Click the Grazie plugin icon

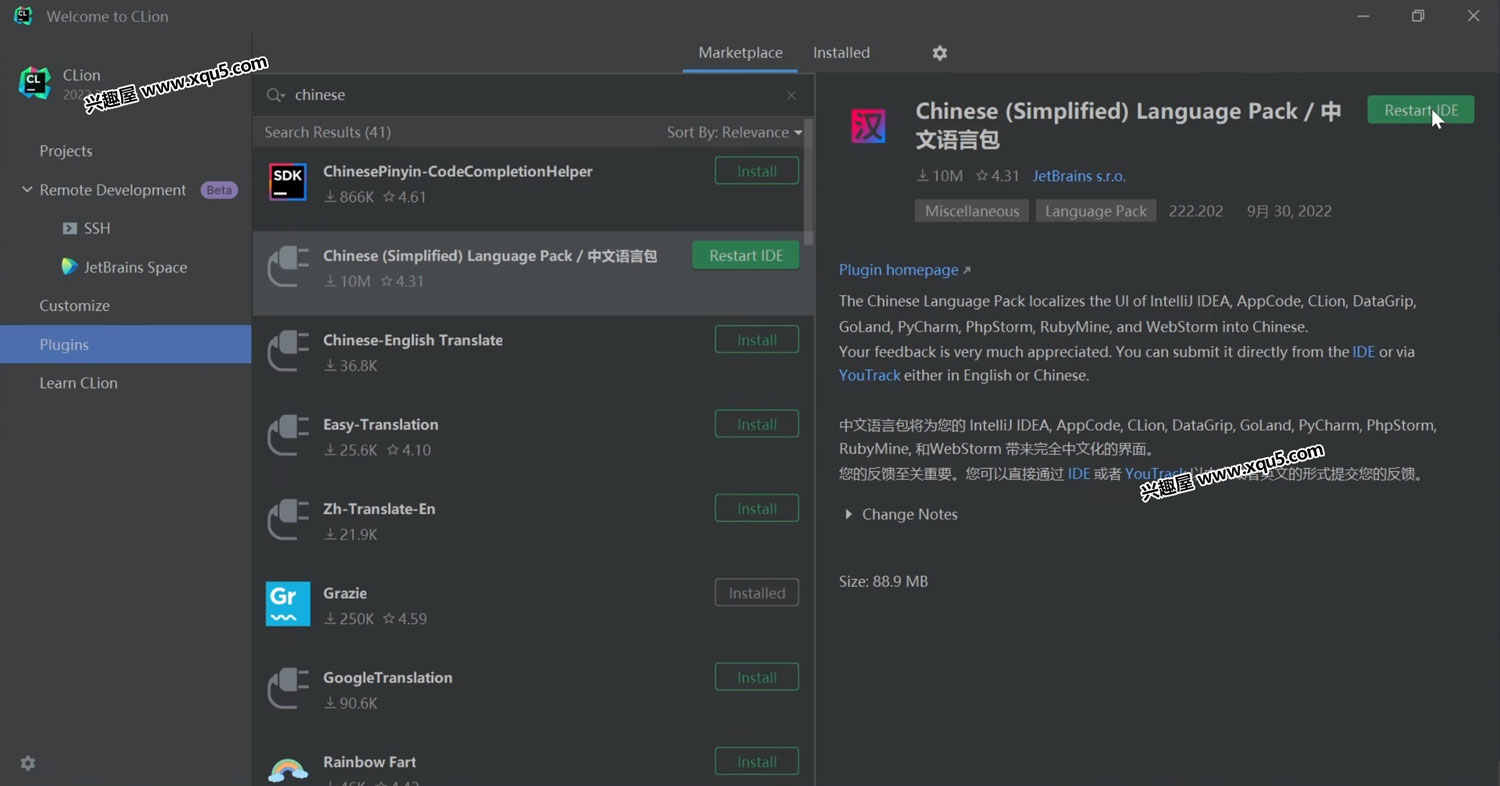[288, 604]
